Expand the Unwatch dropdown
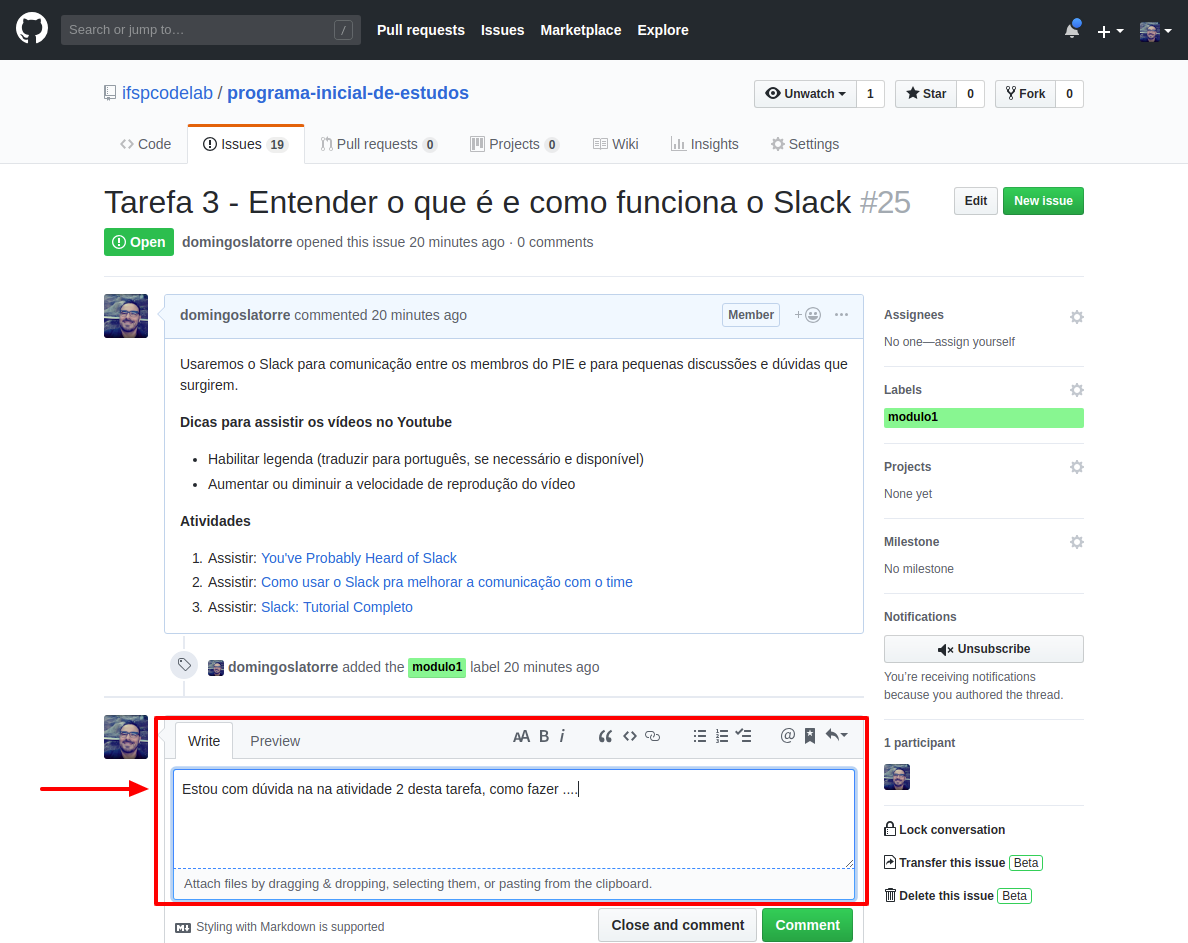The height and width of the screenshot is (943, 1188). pos(805,94)
